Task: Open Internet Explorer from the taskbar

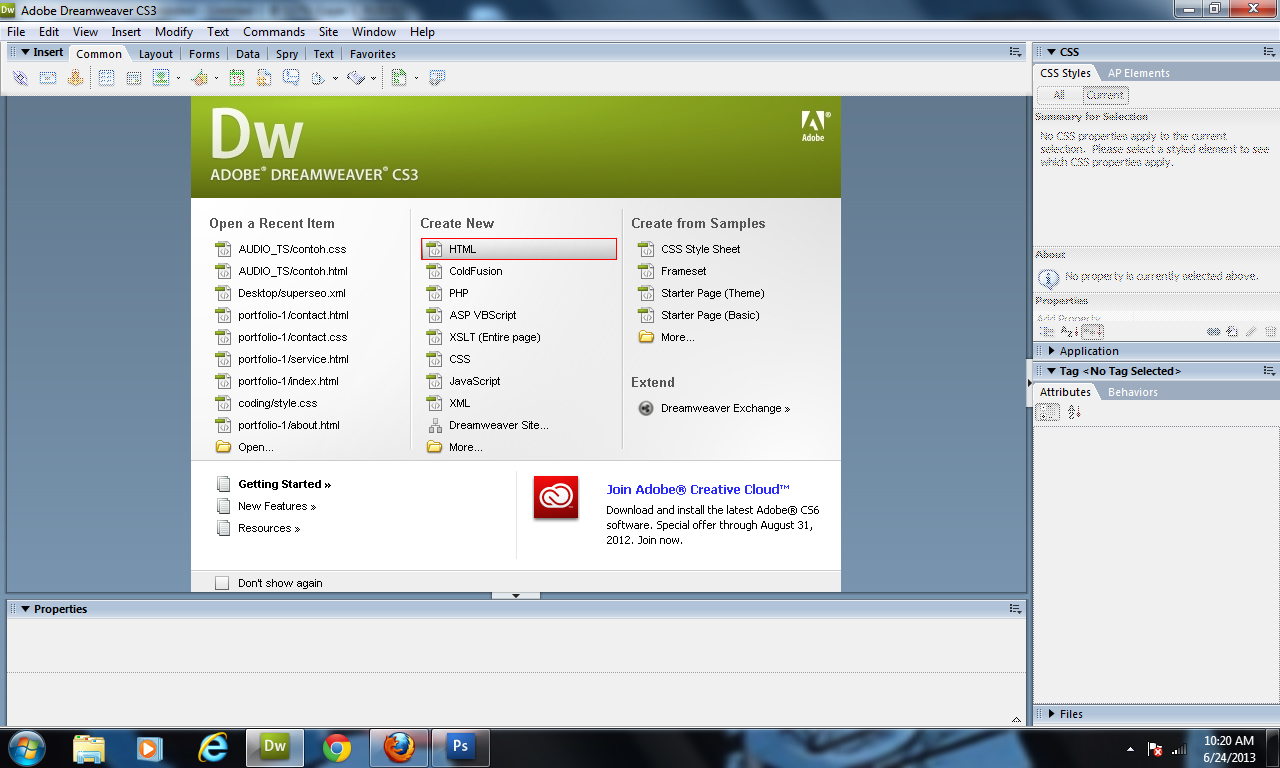Action: click(x=213, y=746)
